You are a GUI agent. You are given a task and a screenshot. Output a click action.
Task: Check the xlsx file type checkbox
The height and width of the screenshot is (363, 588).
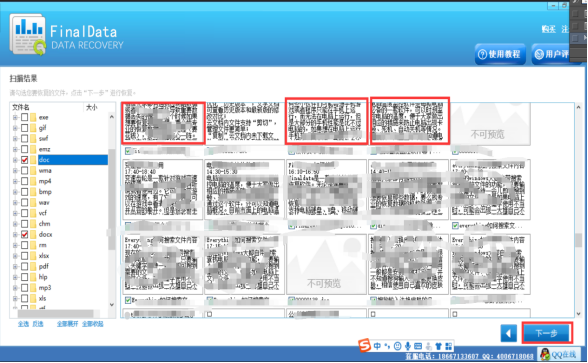click(x=24, y=256)
